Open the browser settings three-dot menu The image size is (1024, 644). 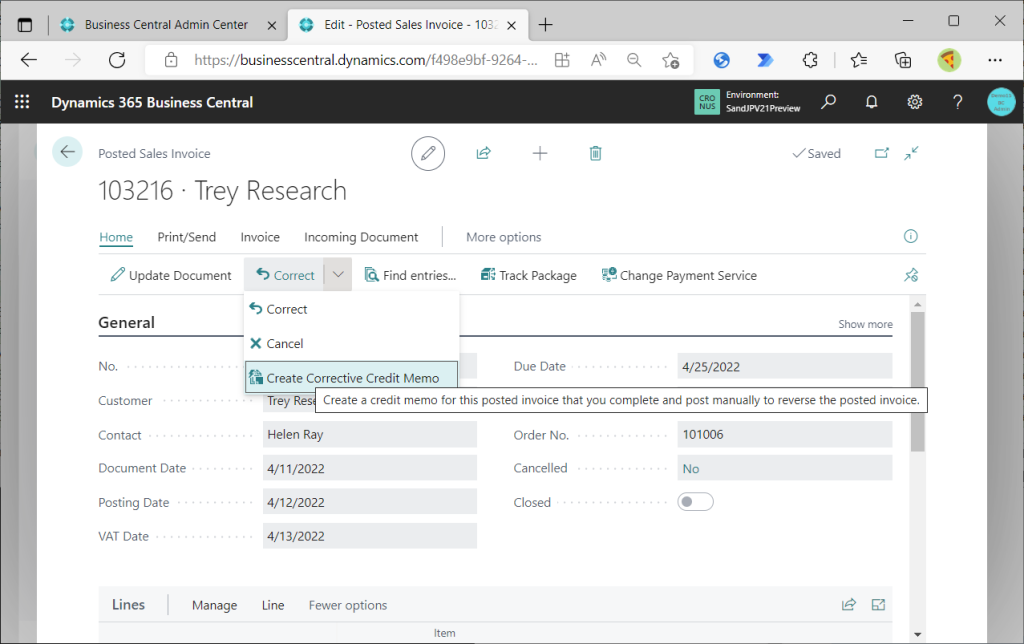pyautogui.click(x=995, y=60)
